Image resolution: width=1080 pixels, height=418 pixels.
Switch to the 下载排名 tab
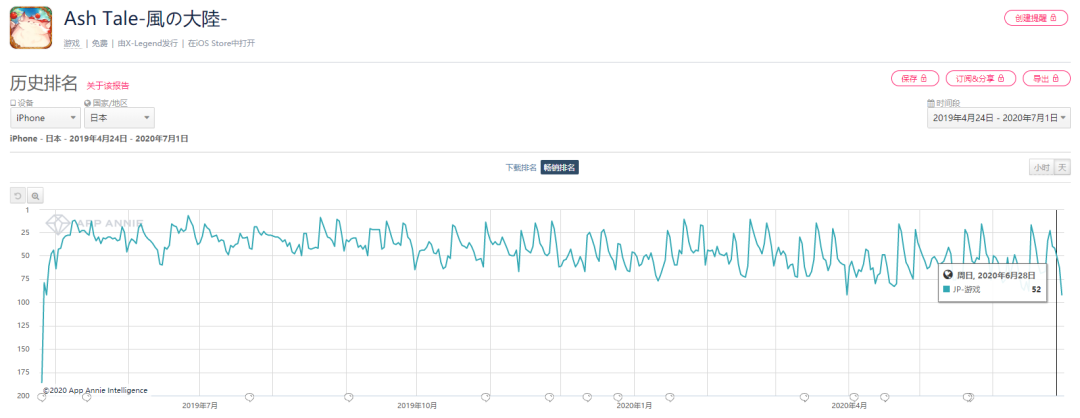tap(521, 167)
